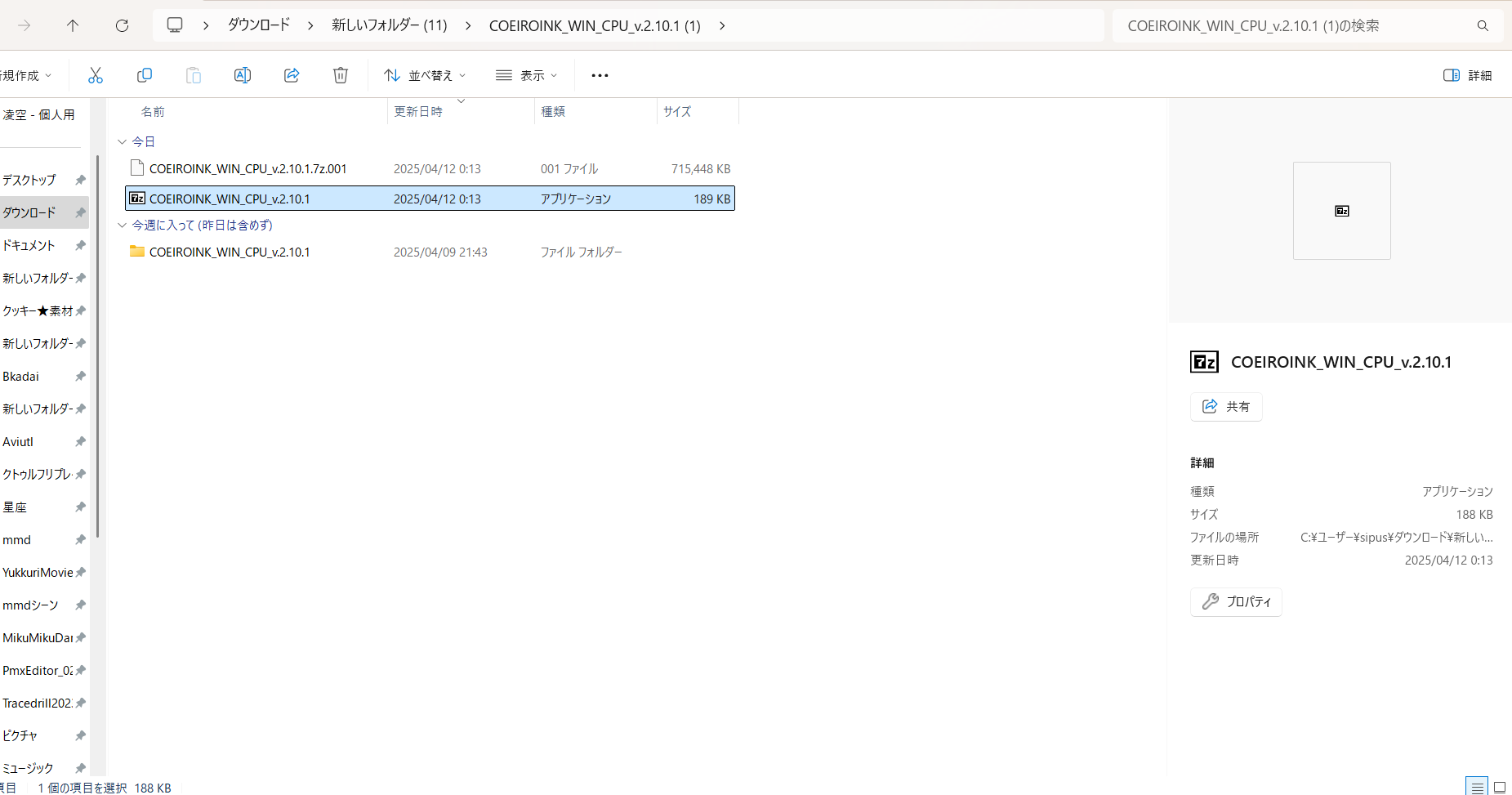Click the yellow folder icon COEIROINK_WIN_CPU_v.2.10.1
The width and height of the screenshot is (1512, 795).
tap(137, 252)
